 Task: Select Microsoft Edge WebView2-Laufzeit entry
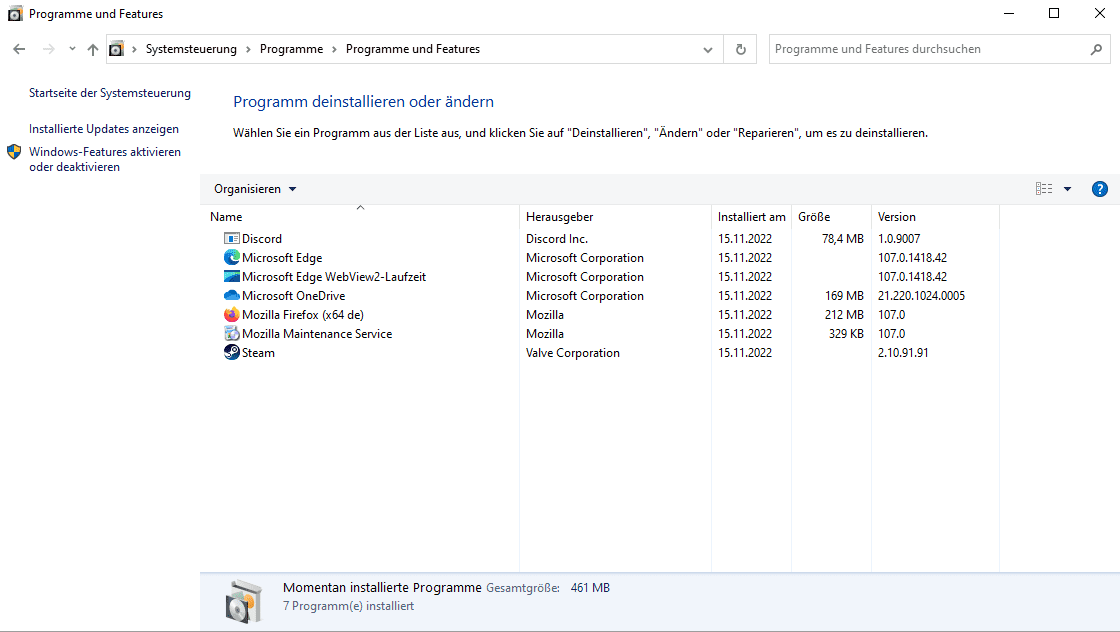[x=334, y=276]
